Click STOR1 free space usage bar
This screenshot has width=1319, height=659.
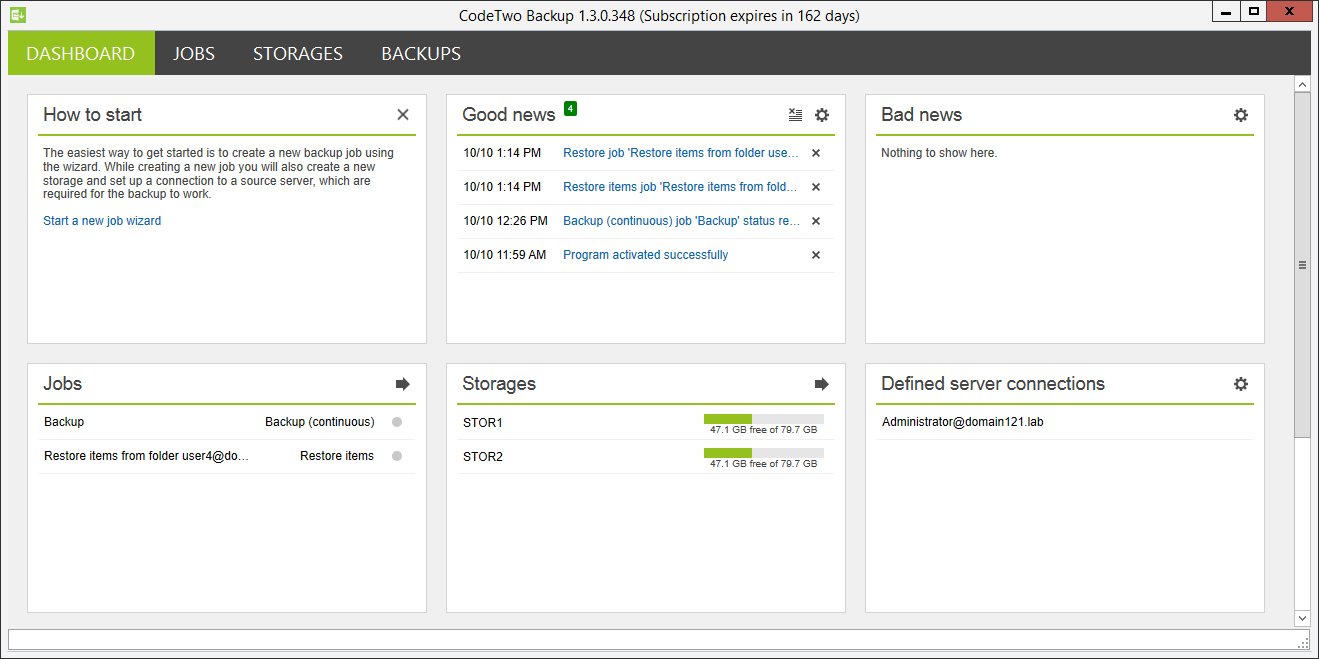tap(764, 419)
